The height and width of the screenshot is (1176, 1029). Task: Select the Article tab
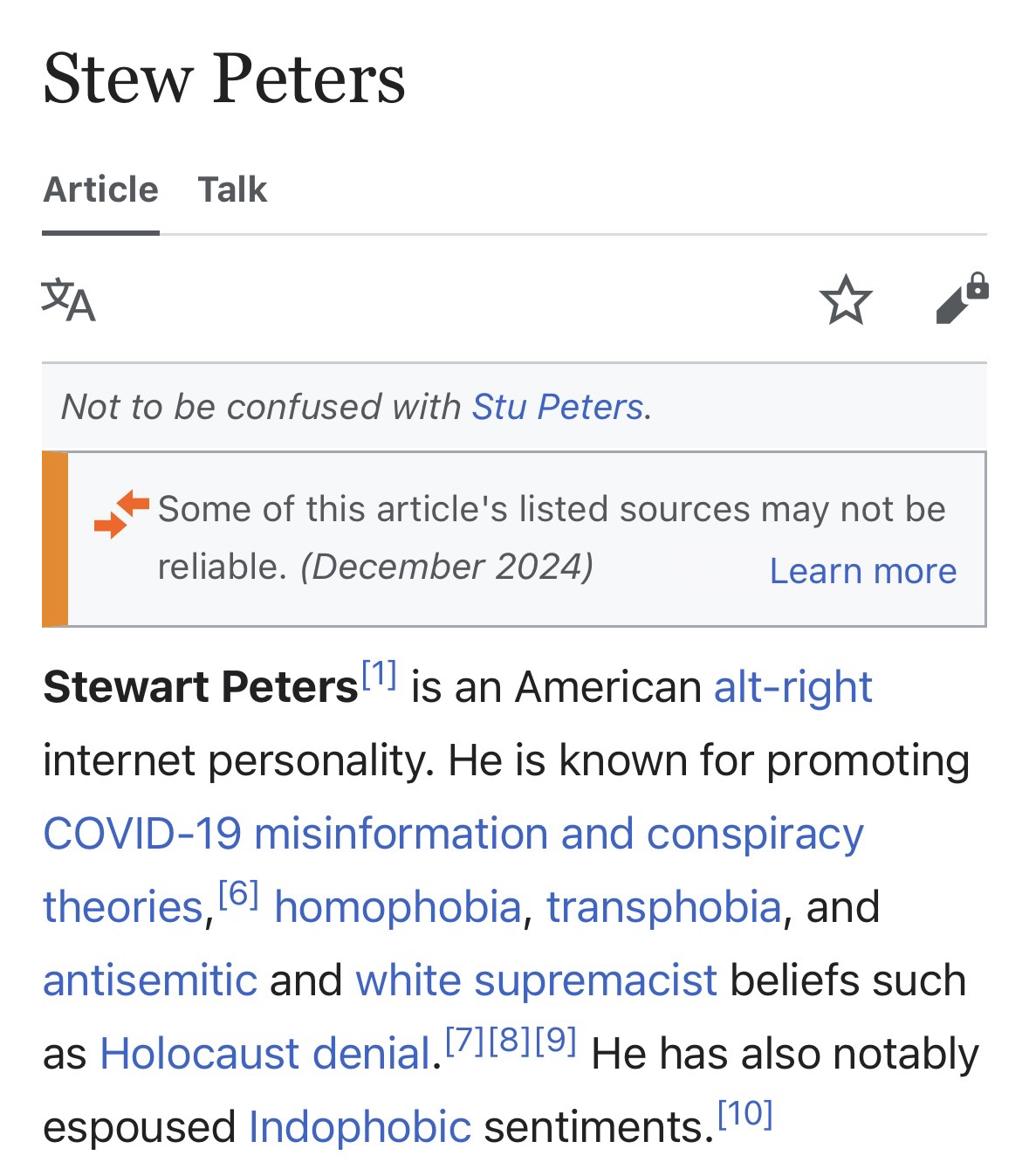click(x=101, y=189)
